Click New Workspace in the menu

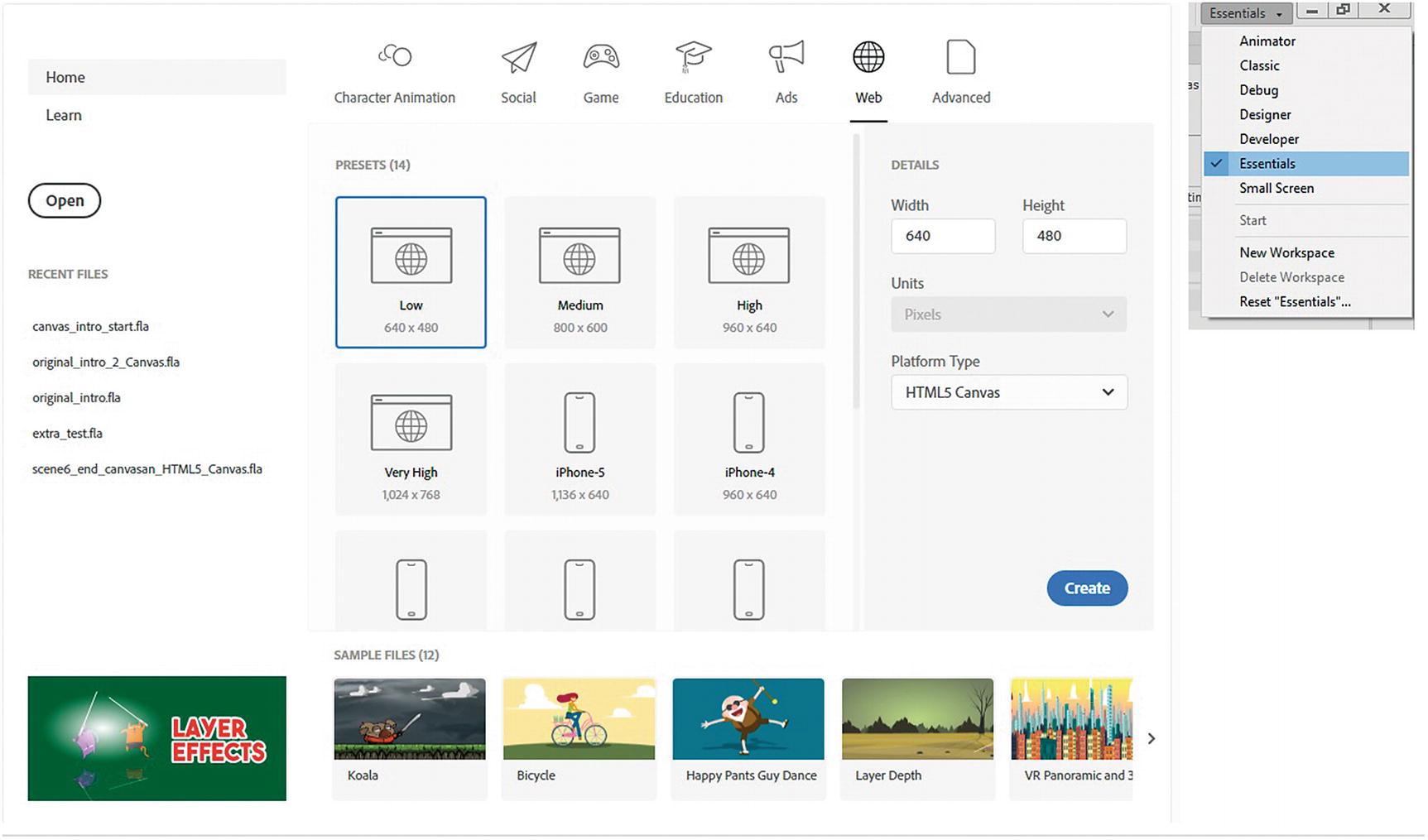click(x=1286, y=253)
